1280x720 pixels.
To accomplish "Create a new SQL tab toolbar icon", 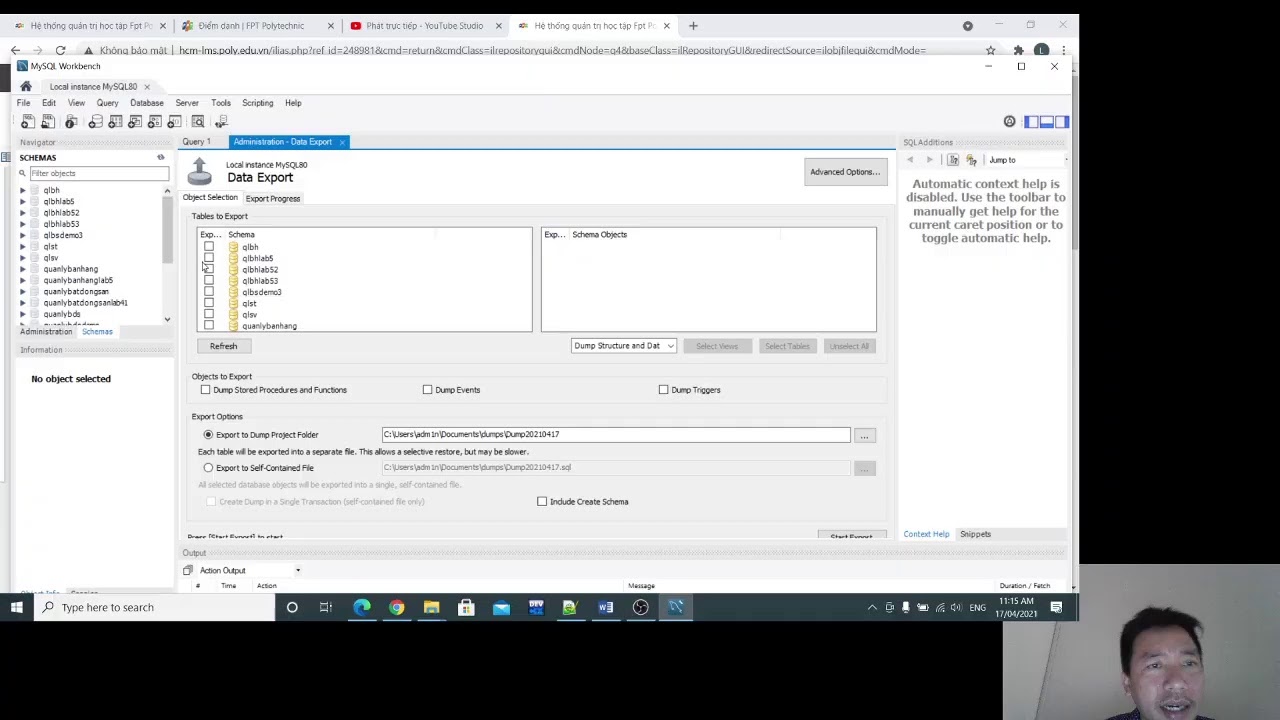I will pyautogui.click(x=28, y=121).
